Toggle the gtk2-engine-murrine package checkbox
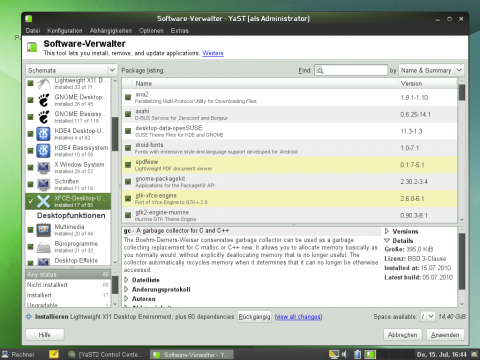This screenshot has width=480, height=360. (x=128, y=215)
